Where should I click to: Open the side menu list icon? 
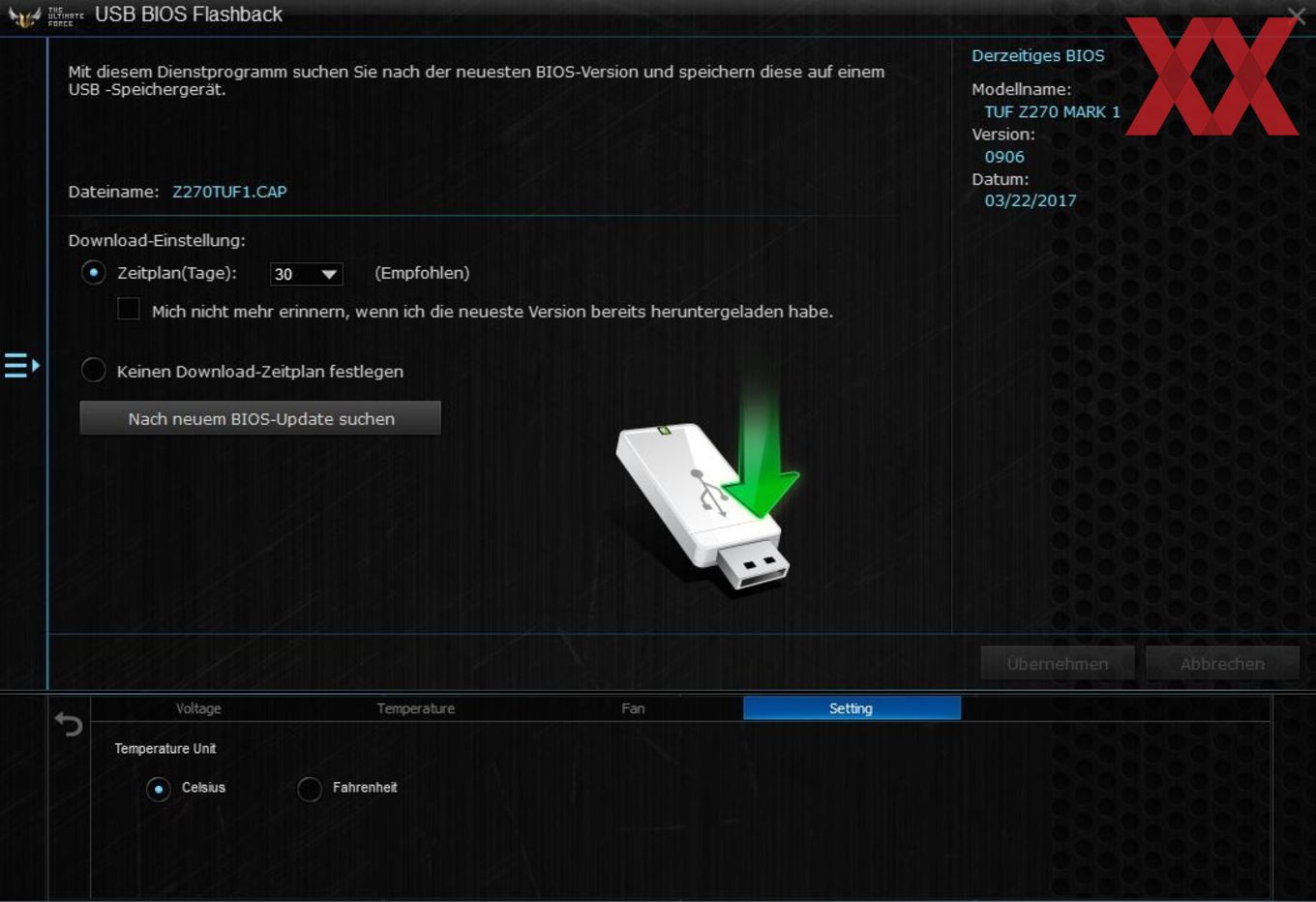tap(21, 365)
